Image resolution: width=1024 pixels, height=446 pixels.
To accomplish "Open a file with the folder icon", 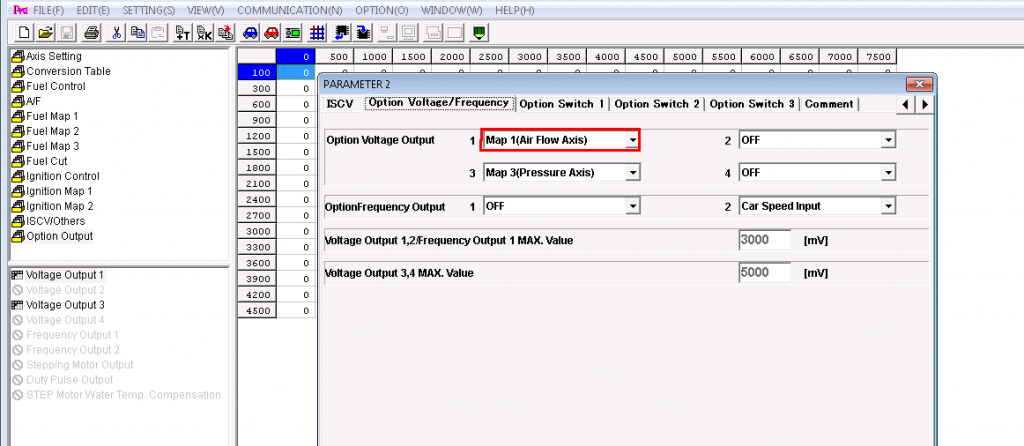I will (x=45, y=32).
